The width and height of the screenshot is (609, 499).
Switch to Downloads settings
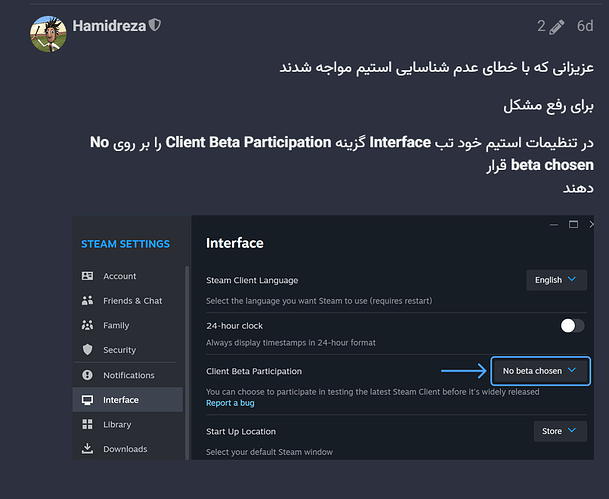coord(127,449)
